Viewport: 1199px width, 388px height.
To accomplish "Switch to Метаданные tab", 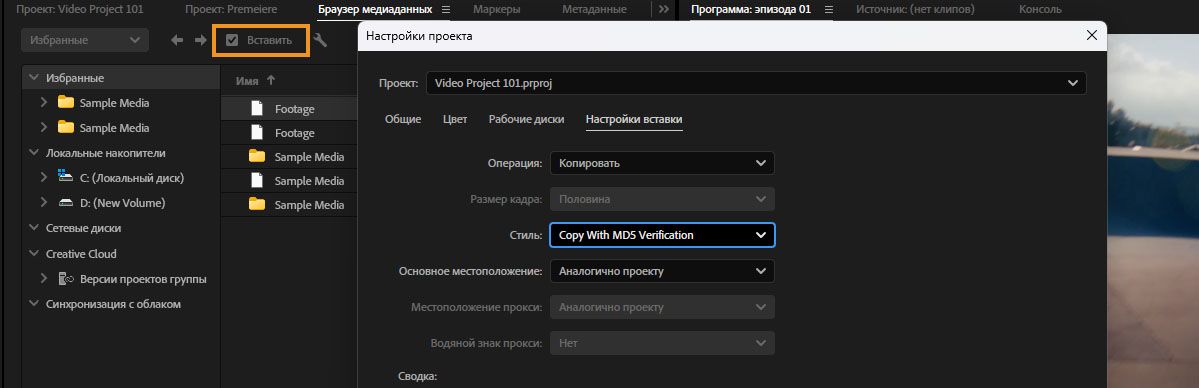I will pos(594,10).
